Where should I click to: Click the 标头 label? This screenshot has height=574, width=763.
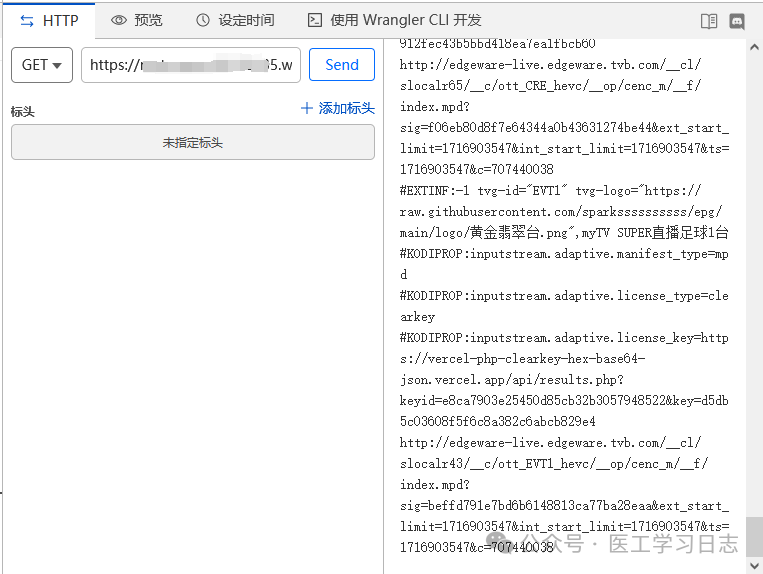pyautogui.click(x=23, y=112)
